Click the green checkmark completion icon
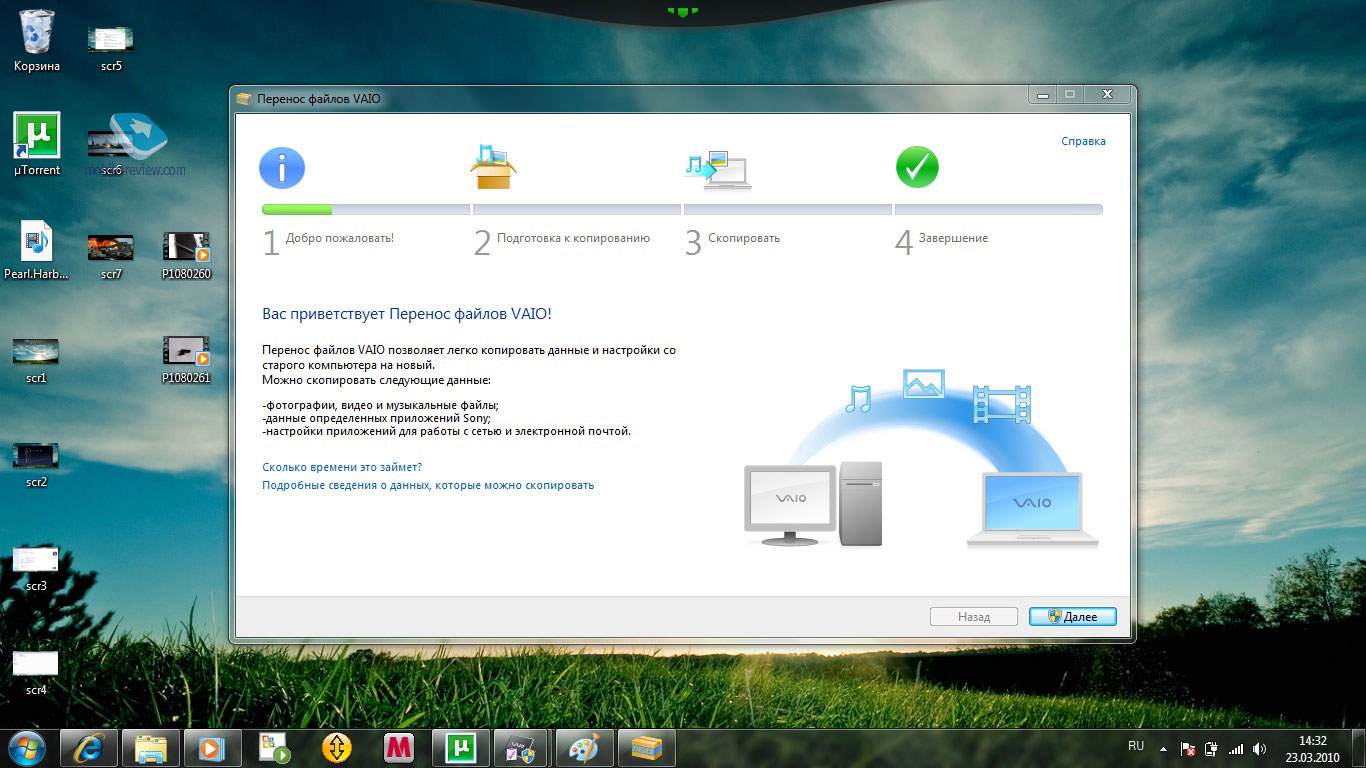 (x=917, y=167)
